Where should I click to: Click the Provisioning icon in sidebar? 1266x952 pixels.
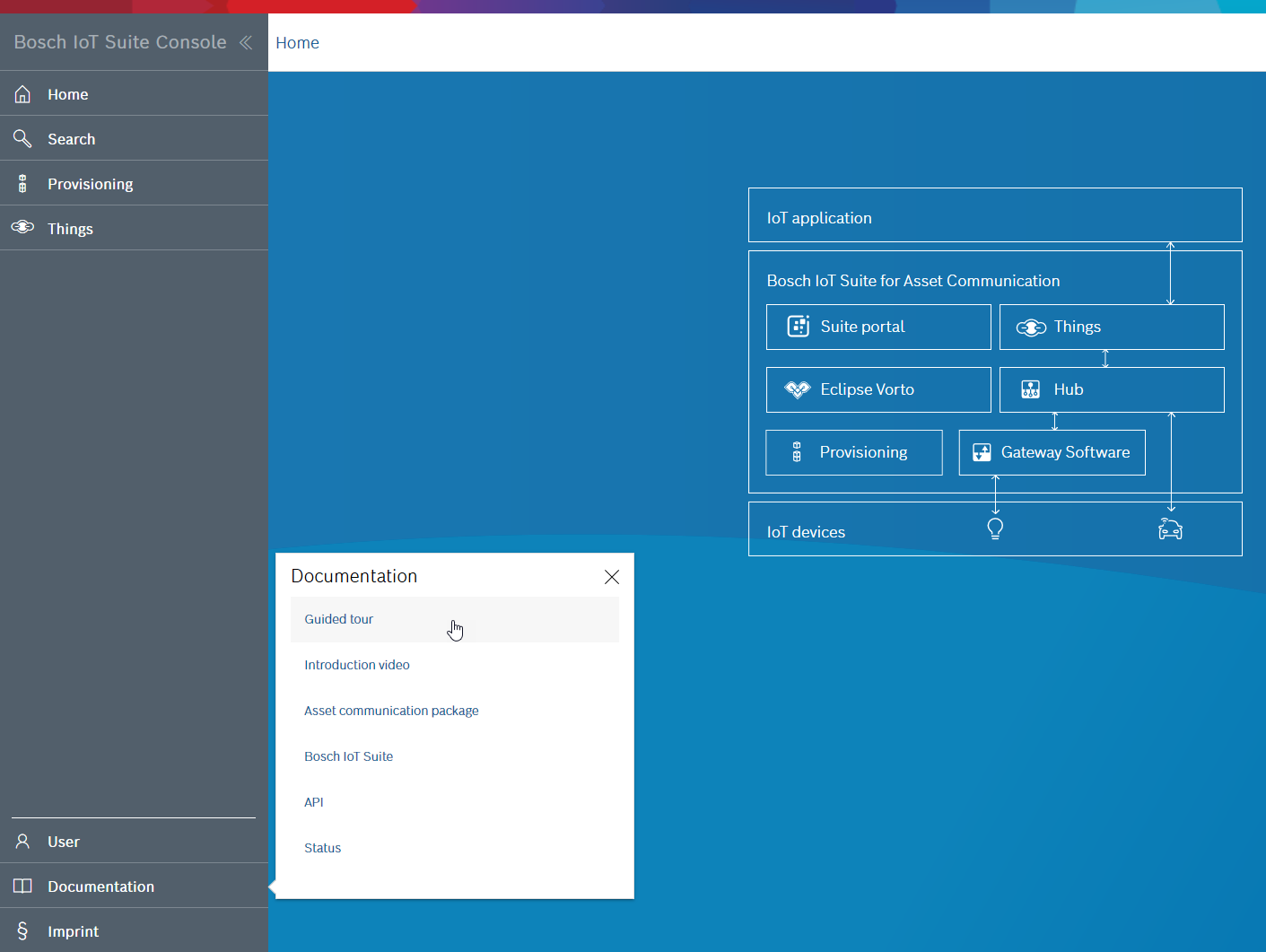tap(22, 184)
